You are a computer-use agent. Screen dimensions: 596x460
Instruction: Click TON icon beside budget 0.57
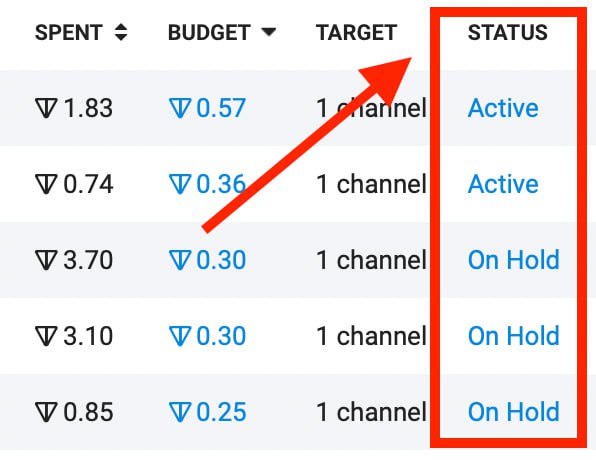pos(179,108)
